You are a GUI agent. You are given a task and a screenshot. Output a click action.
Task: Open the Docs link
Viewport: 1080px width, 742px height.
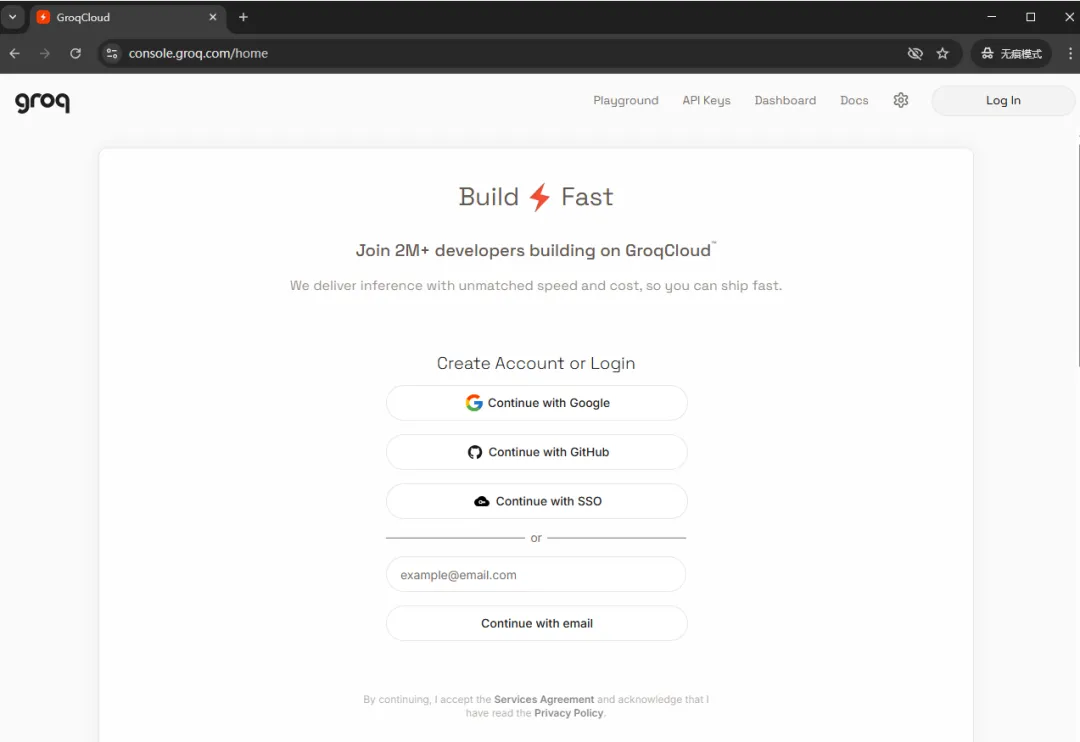854,101
